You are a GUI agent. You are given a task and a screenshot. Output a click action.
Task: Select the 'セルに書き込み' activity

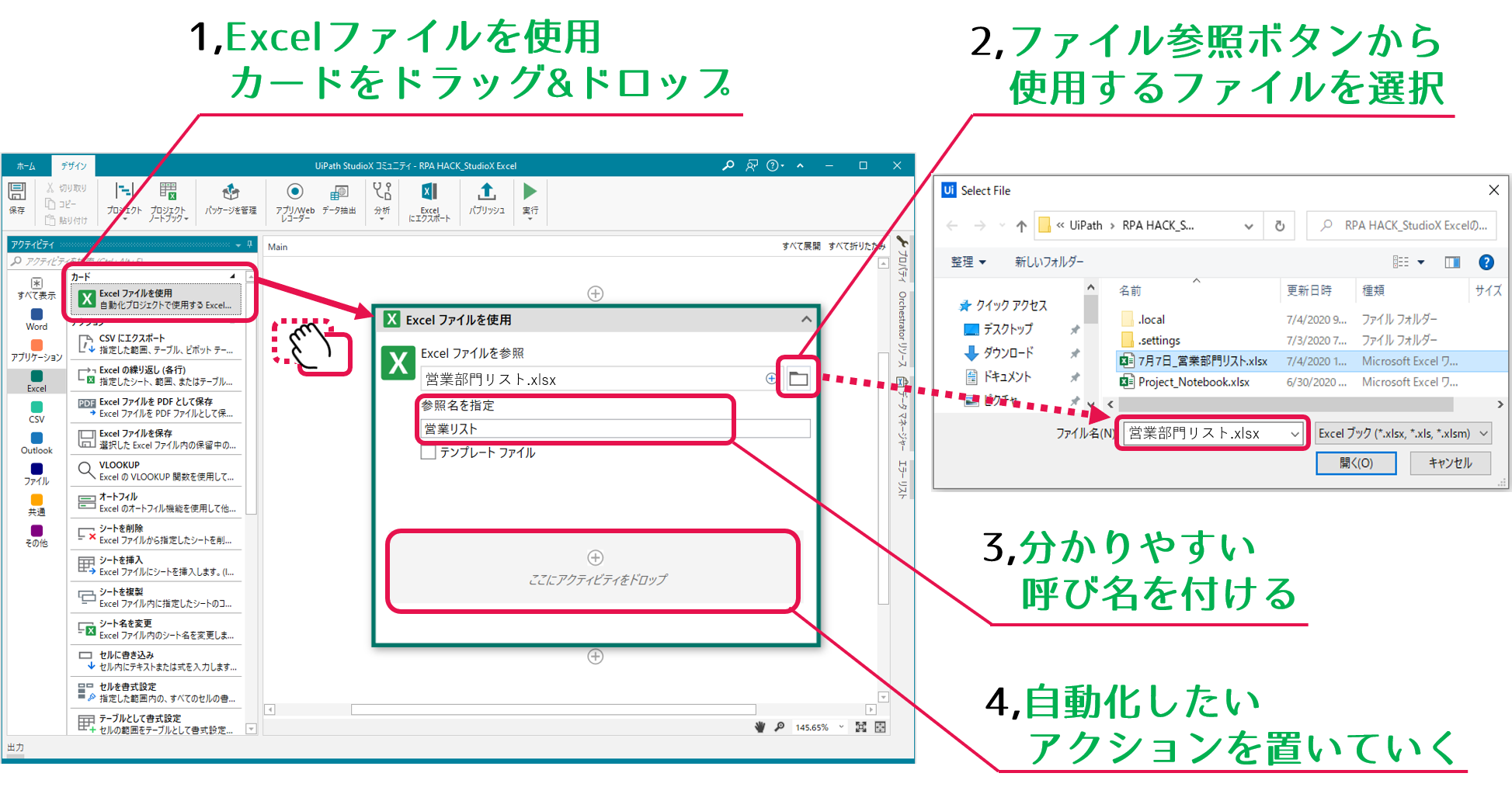[x=156, y=661]
